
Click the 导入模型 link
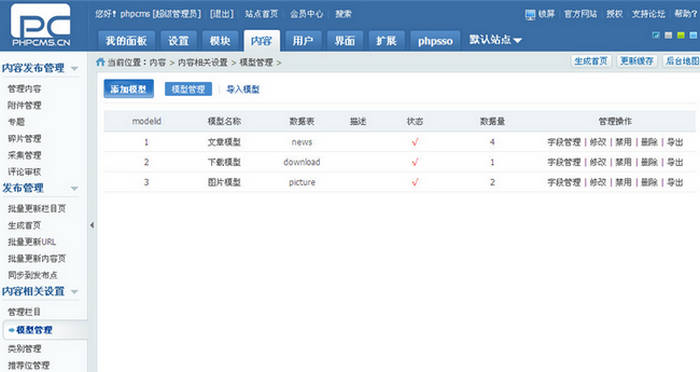tap(243, 89)
